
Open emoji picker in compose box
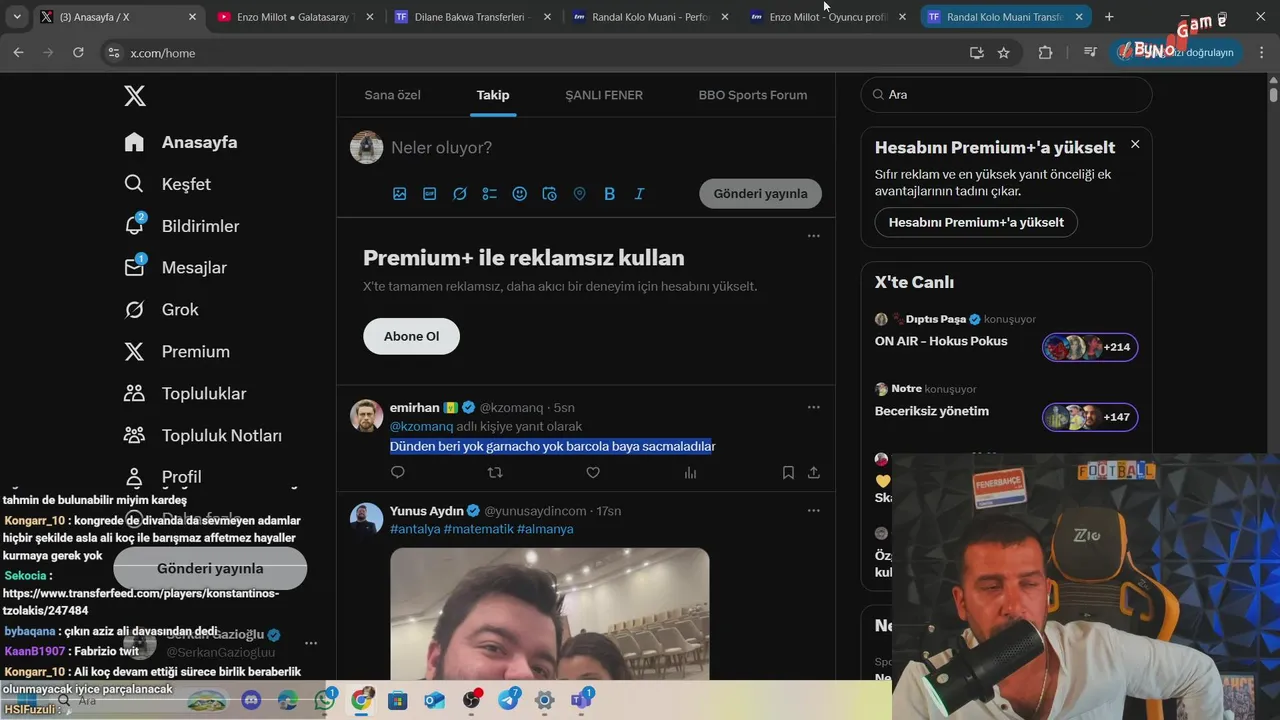point(520,194)
